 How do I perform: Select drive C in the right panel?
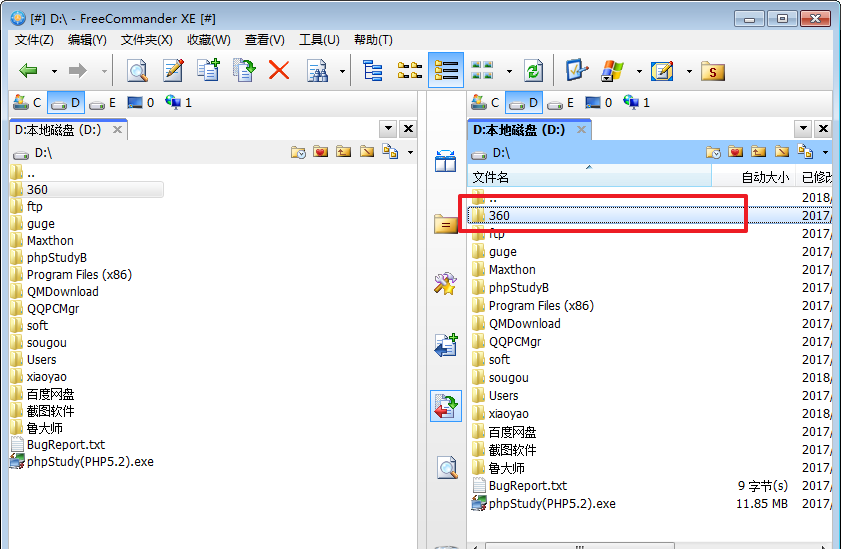[x=486, y=102]
